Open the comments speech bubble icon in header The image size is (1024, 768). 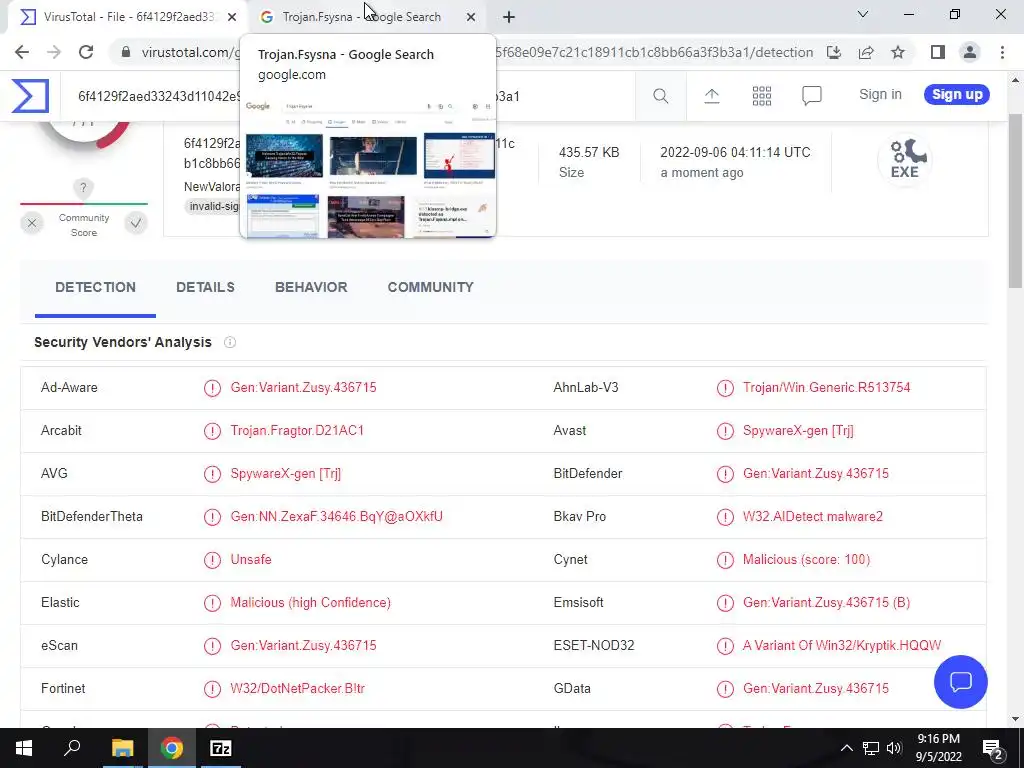pyautogui.click(x=812, y=96)
